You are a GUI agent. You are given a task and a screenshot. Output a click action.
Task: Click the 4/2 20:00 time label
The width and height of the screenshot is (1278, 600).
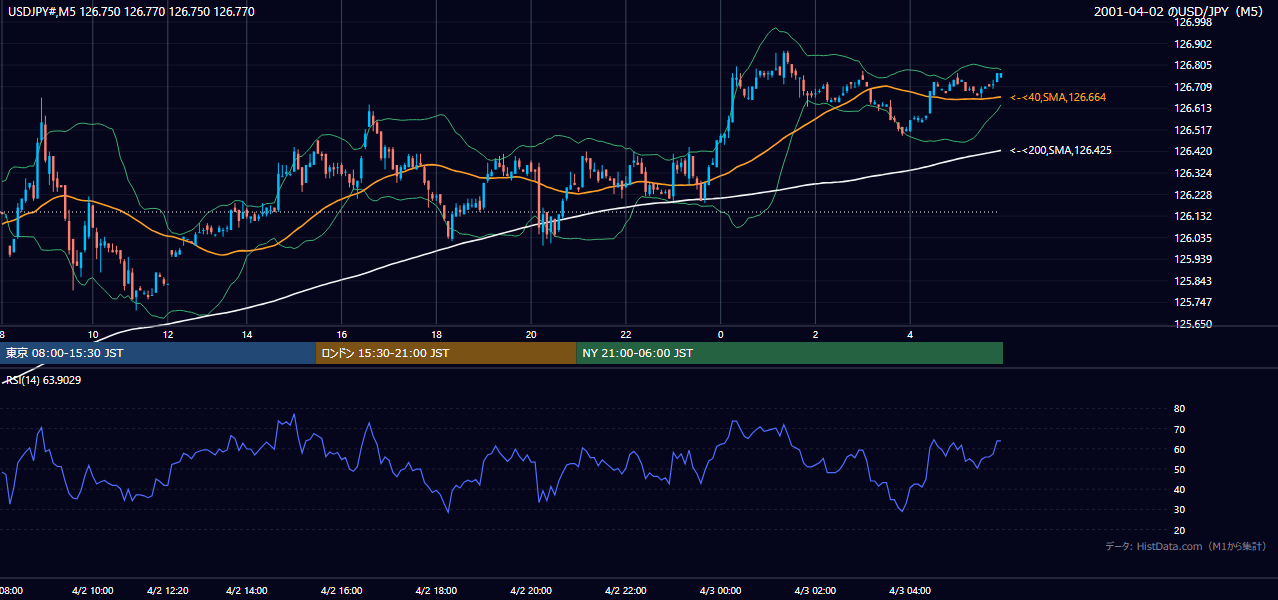click(531, 591)
